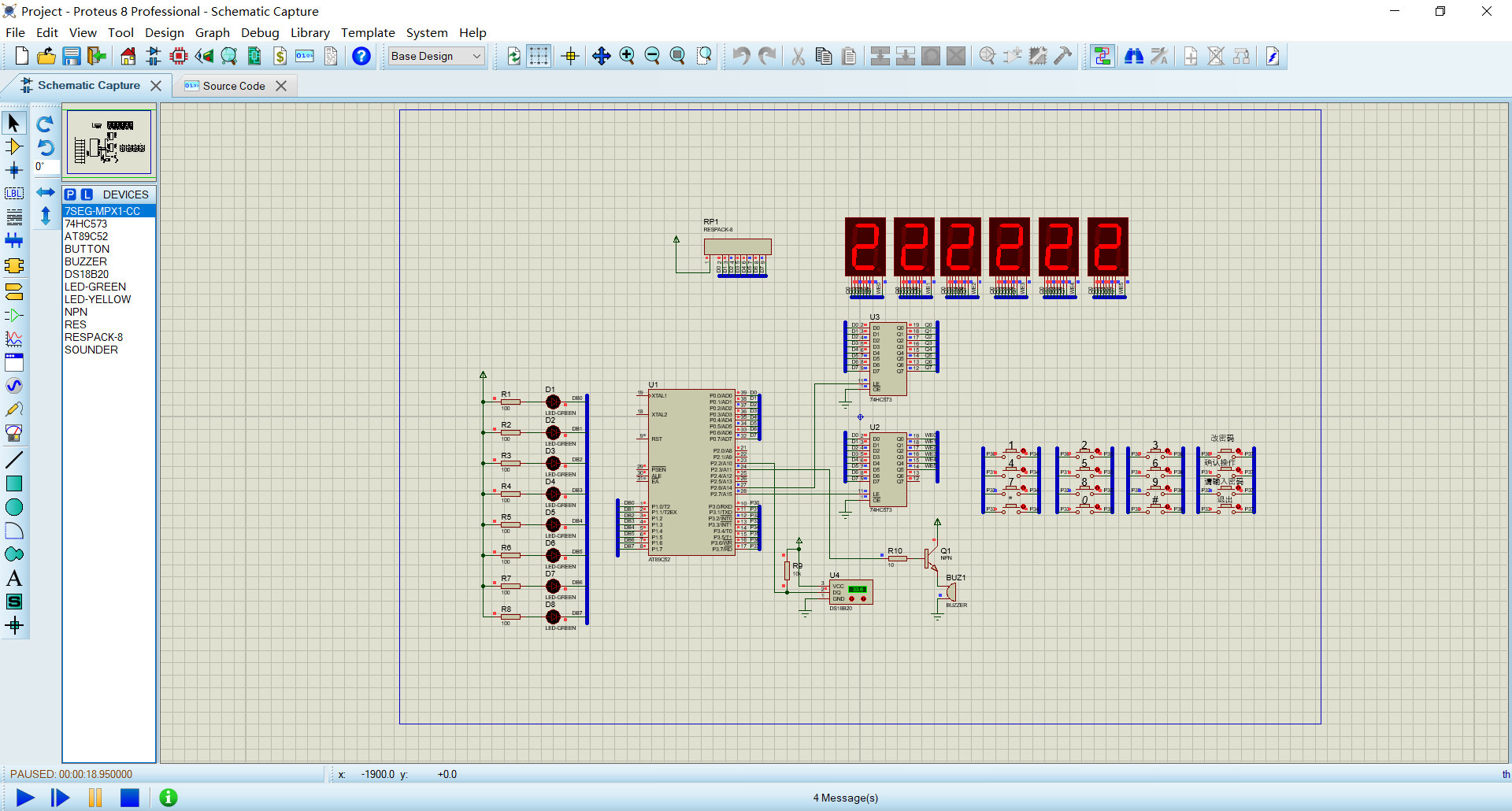The width and height of the screenshot is (1512, 811).
Task: Select the Subcircuit Mode tool
Action: click(x=14, y=265)
